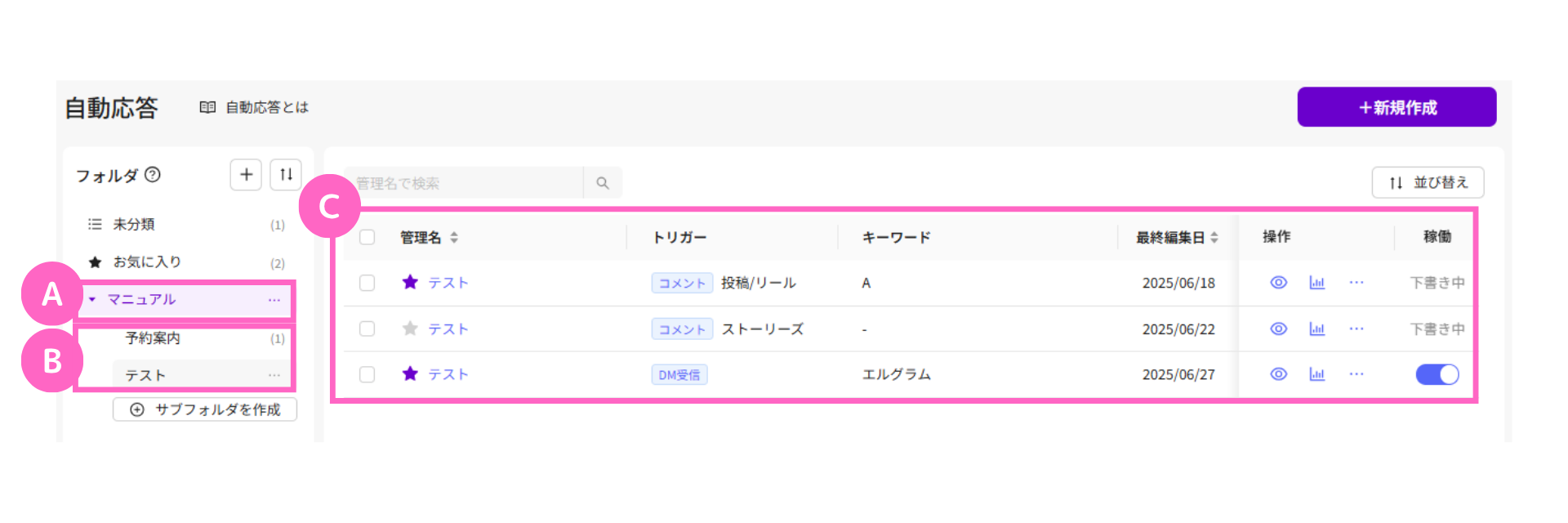Select the 未分類 folder

(x=134, y=224)
